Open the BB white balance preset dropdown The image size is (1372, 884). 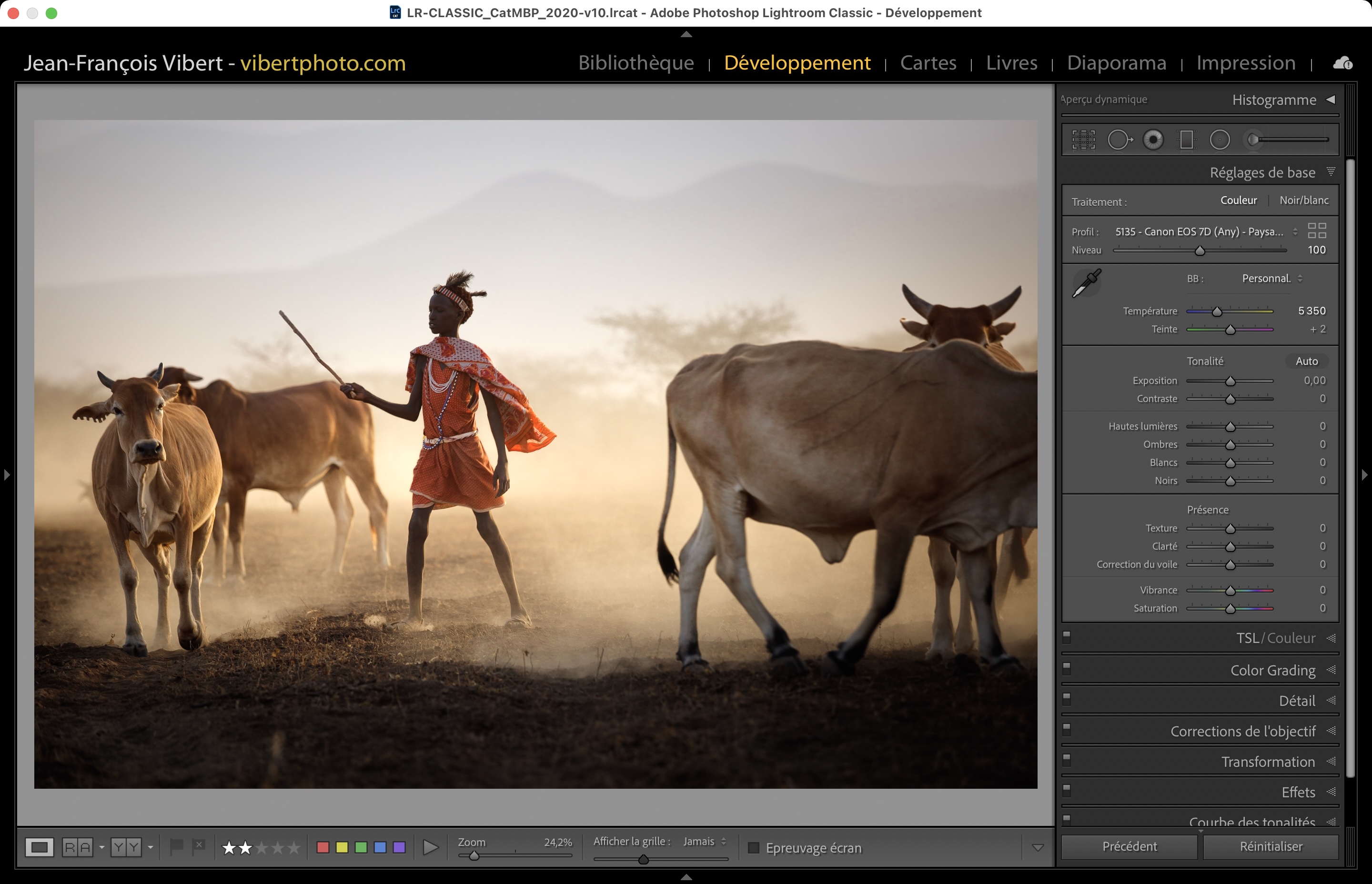(x=1271, y=279)
